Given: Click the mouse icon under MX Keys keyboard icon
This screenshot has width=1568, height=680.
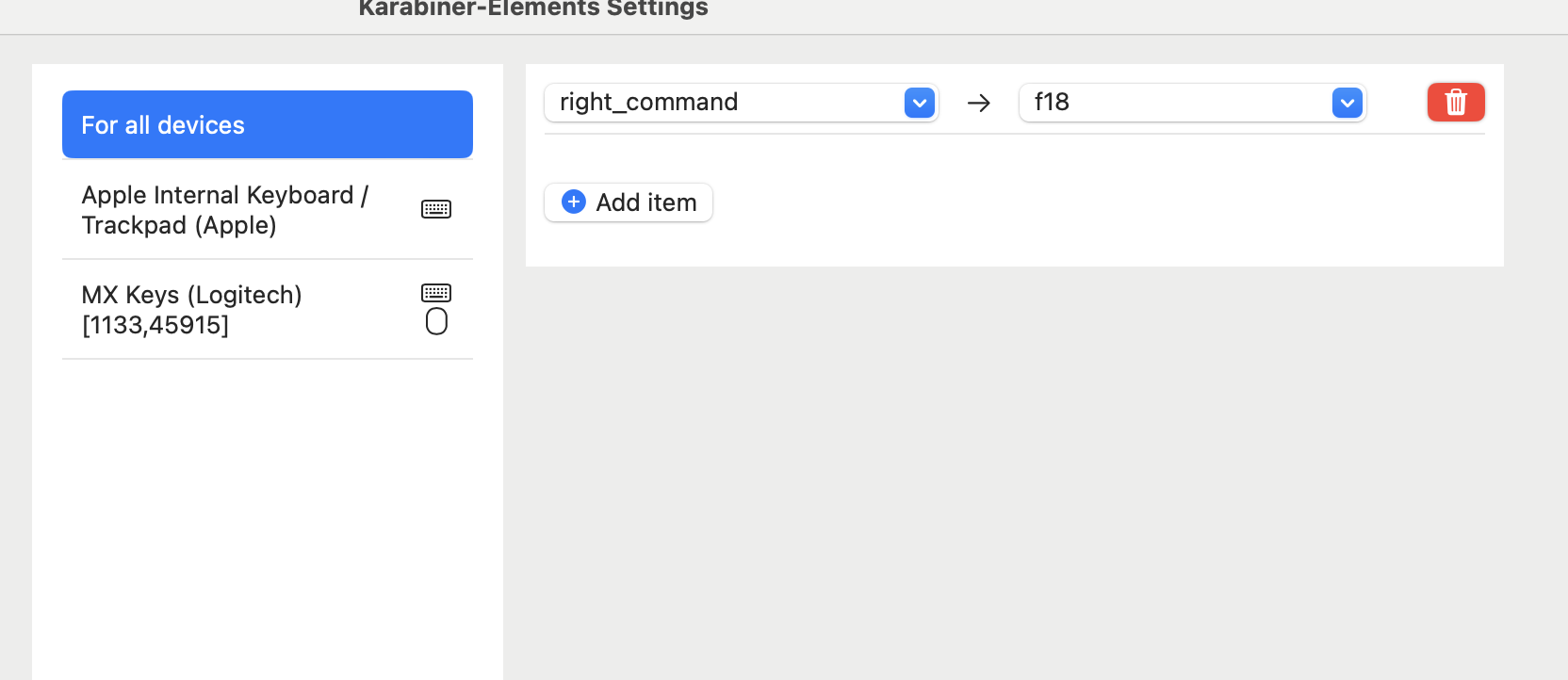Looking at the screenshot, I should [x=436, y=321].
